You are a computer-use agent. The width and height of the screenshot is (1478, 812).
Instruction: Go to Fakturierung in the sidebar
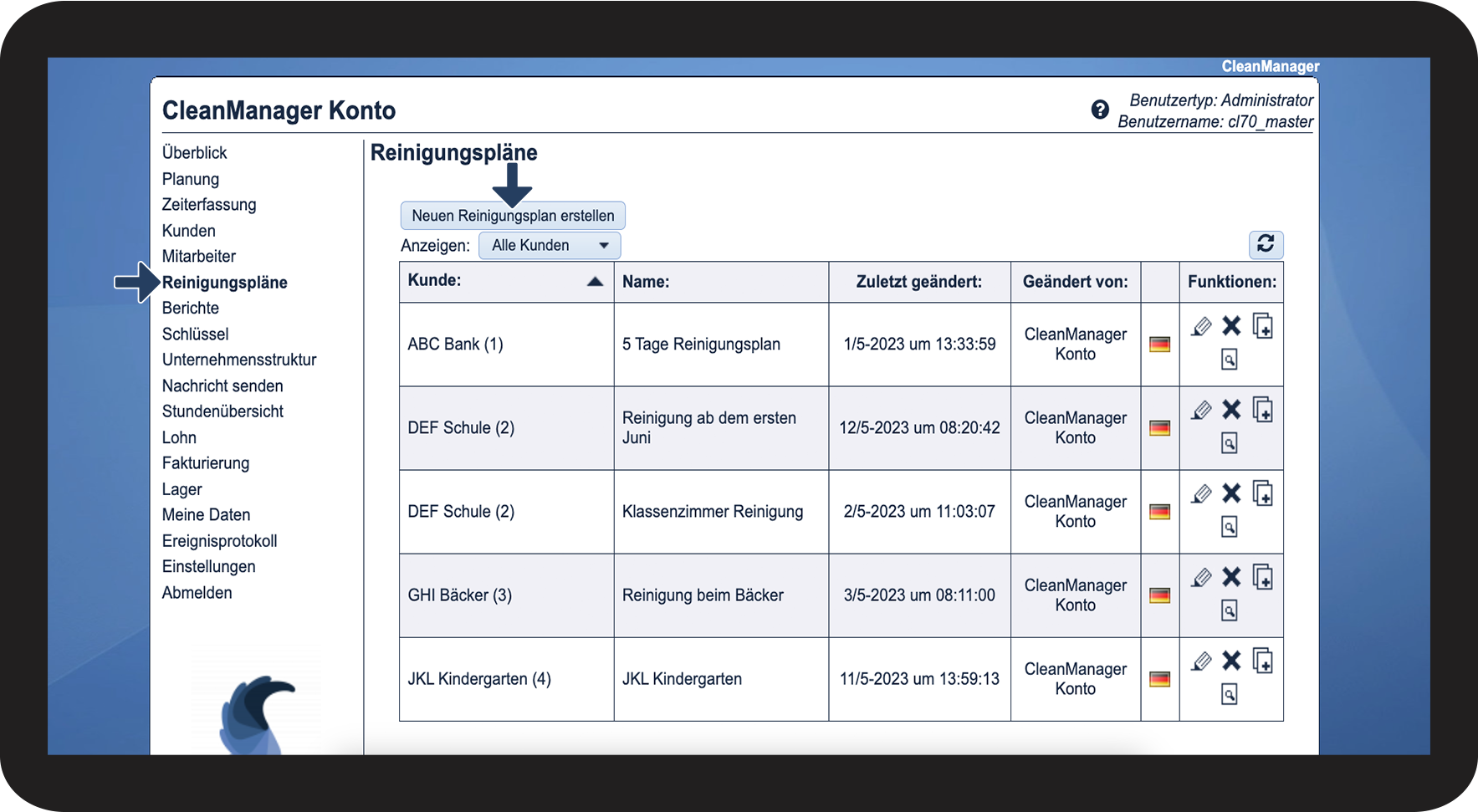[206, 463]
